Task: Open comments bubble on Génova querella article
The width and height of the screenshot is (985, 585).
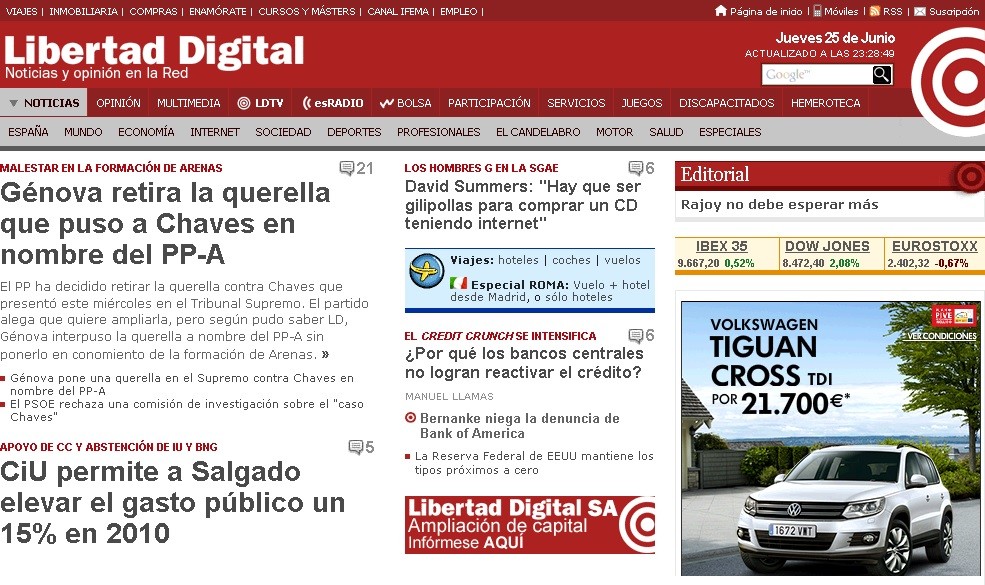Action: click(347, 168)
